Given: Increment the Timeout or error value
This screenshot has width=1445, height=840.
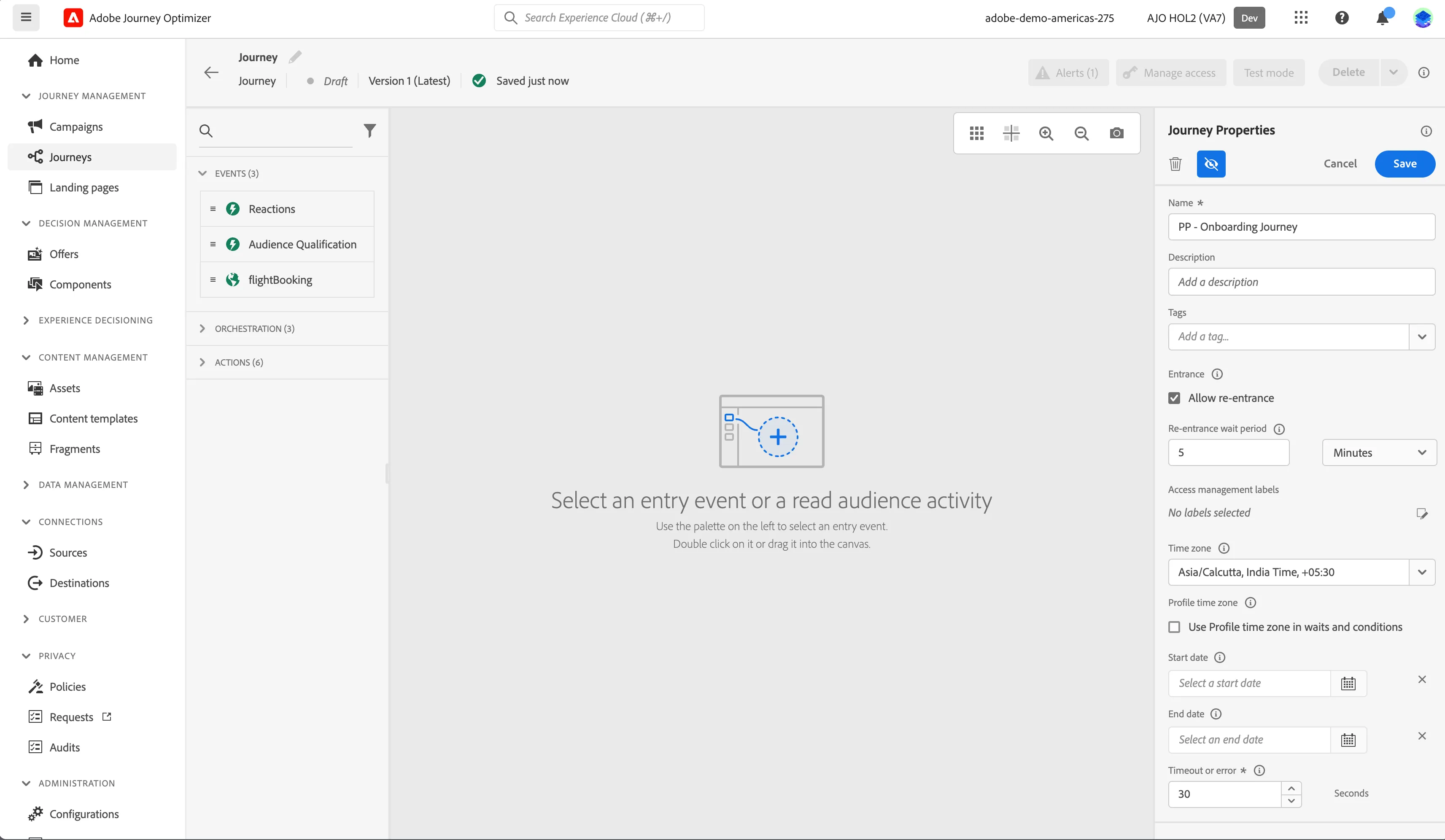Looking at the screenshot, I should click(1291, 789).
